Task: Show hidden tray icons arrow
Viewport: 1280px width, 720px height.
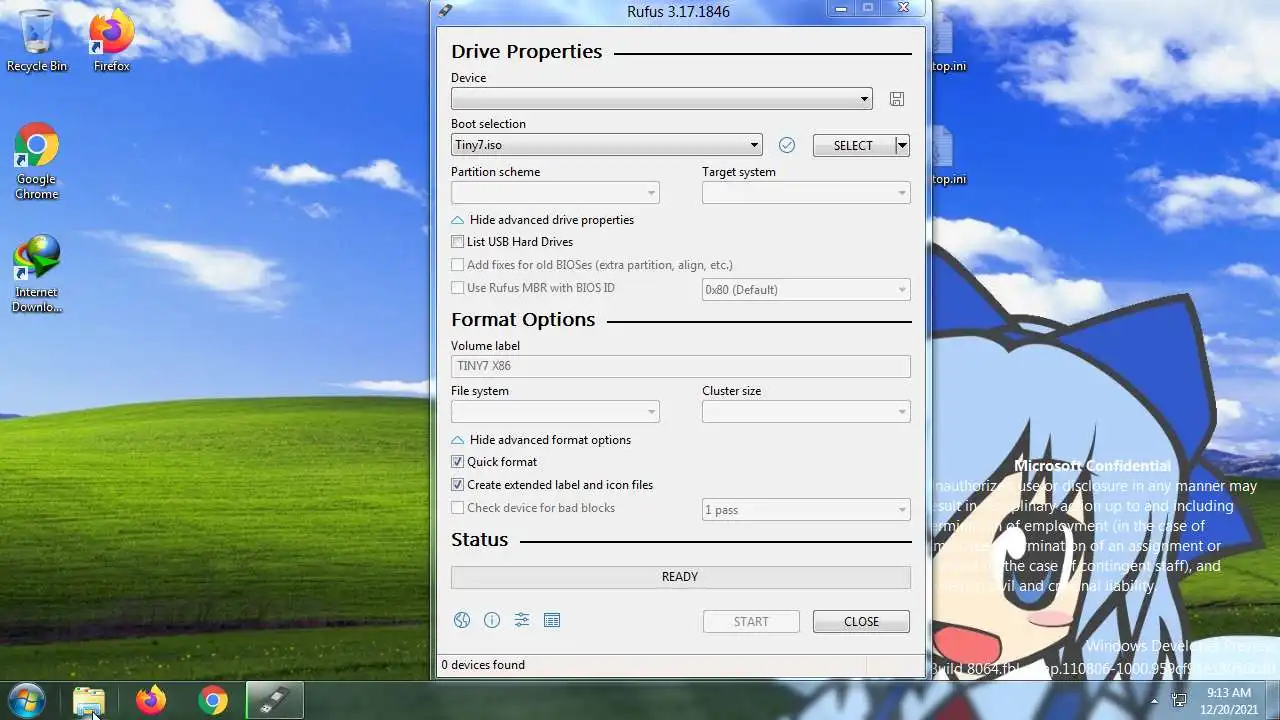Action: coord(1154,700)
